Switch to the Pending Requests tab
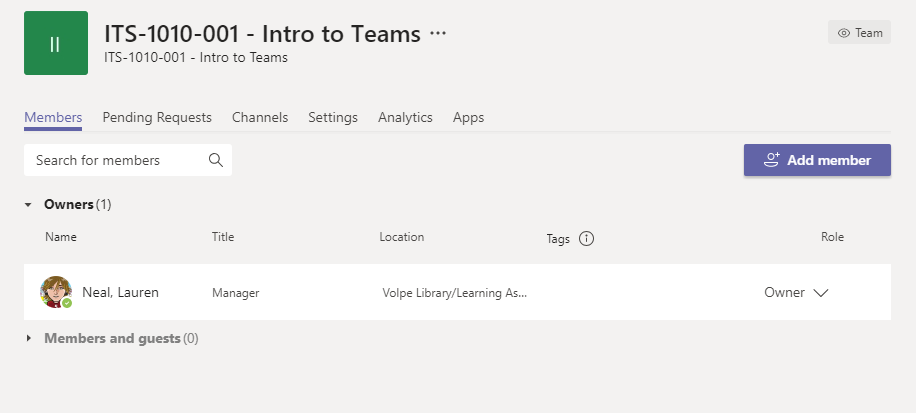 point(157,117)
